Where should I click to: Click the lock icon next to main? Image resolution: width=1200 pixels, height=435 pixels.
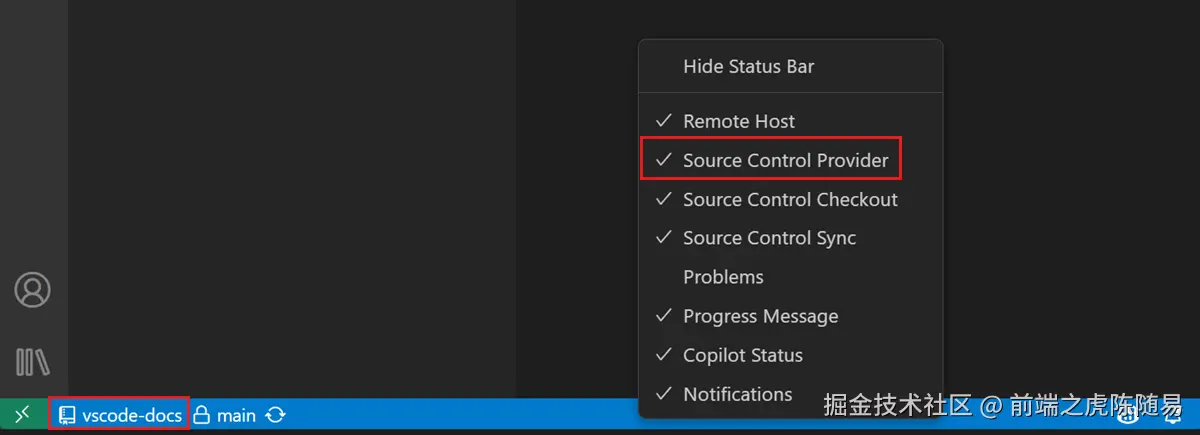tap(201, 415)
